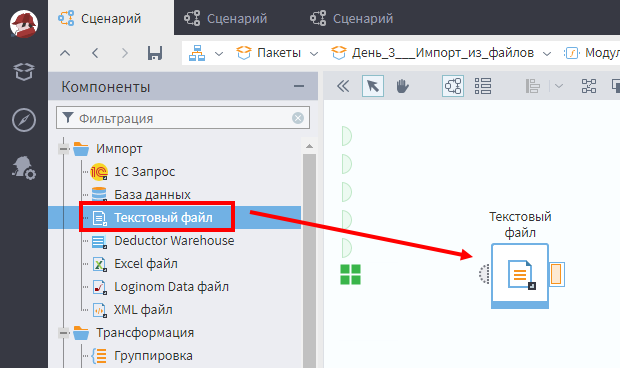
Task: Select the Текстовый файл component
Action: click(163, 218)
